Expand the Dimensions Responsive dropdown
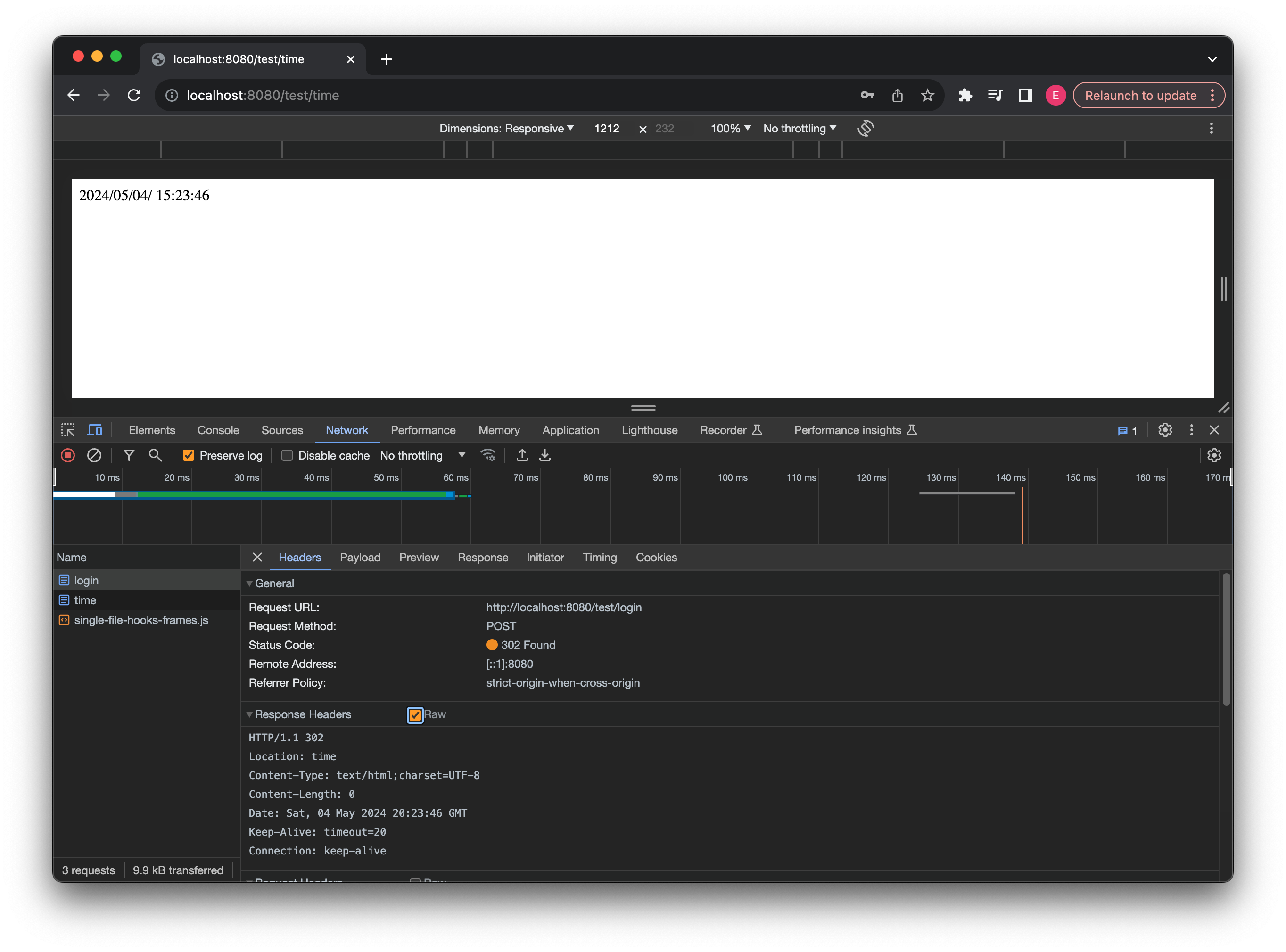 pos(506,128)
